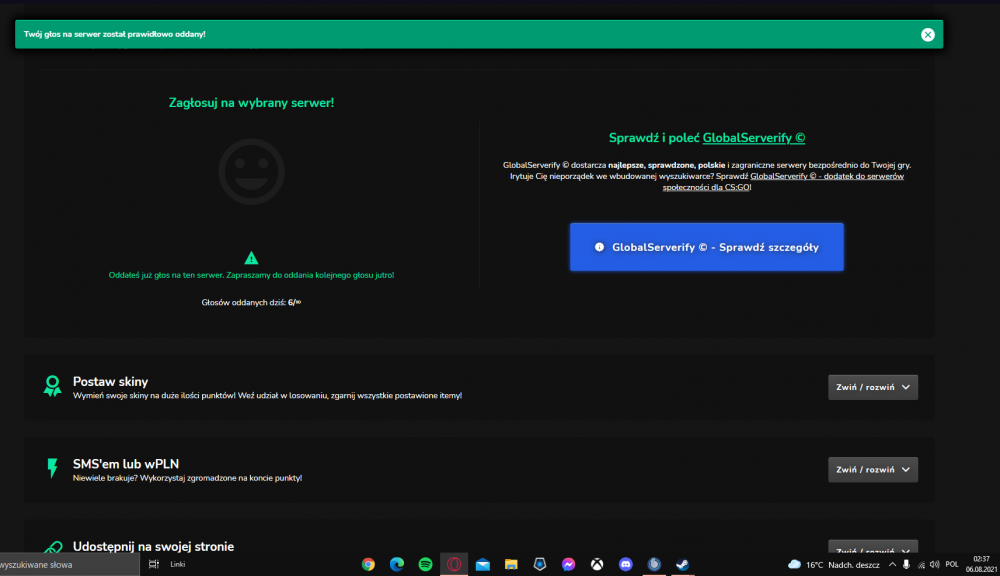Dismiss the green vote confirmation banner
This screenshot has width=1000, height=576.
pyautogui.click(x=927, y=34)
